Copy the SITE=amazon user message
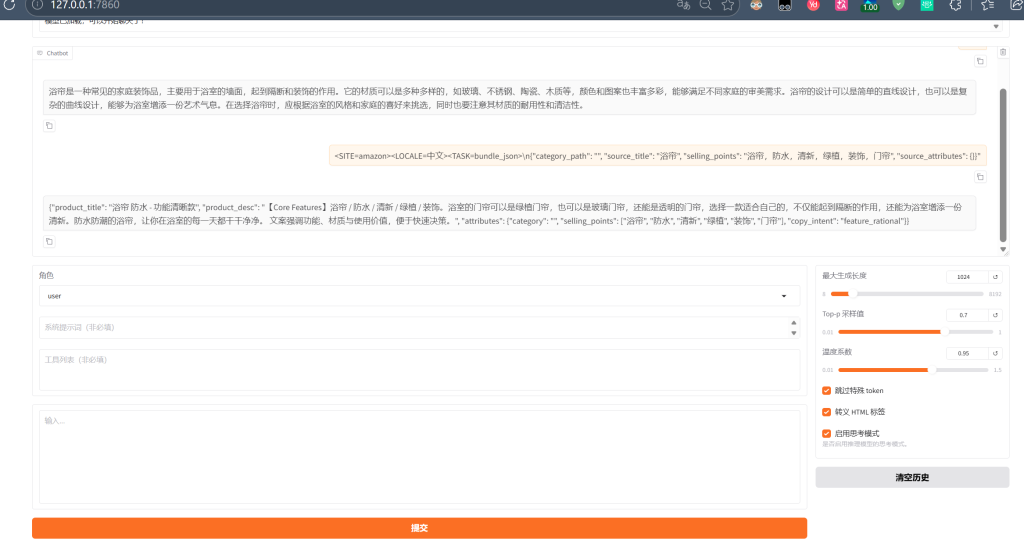Image resolution: width=1024 pixels, height=540 pixels. coord(980,177)
